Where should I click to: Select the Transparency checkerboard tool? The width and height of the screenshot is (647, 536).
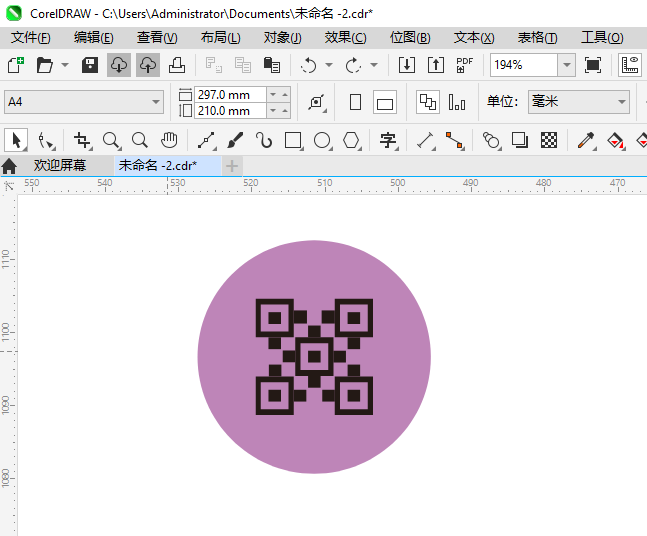549,141
